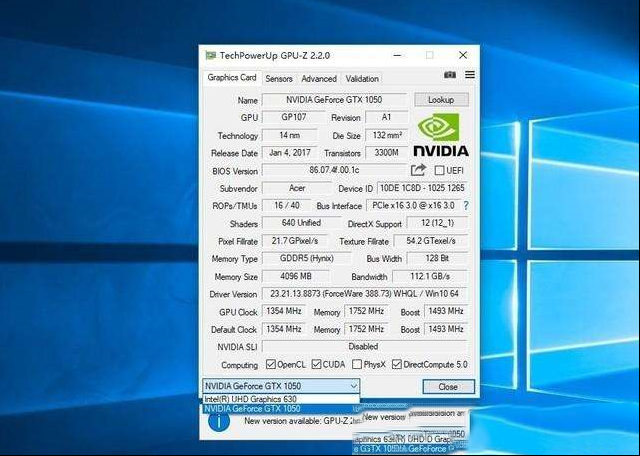Click the Default Clock row Memory 1752 MHz
Viewport: 640px width, 456px height.
[367, 329]
